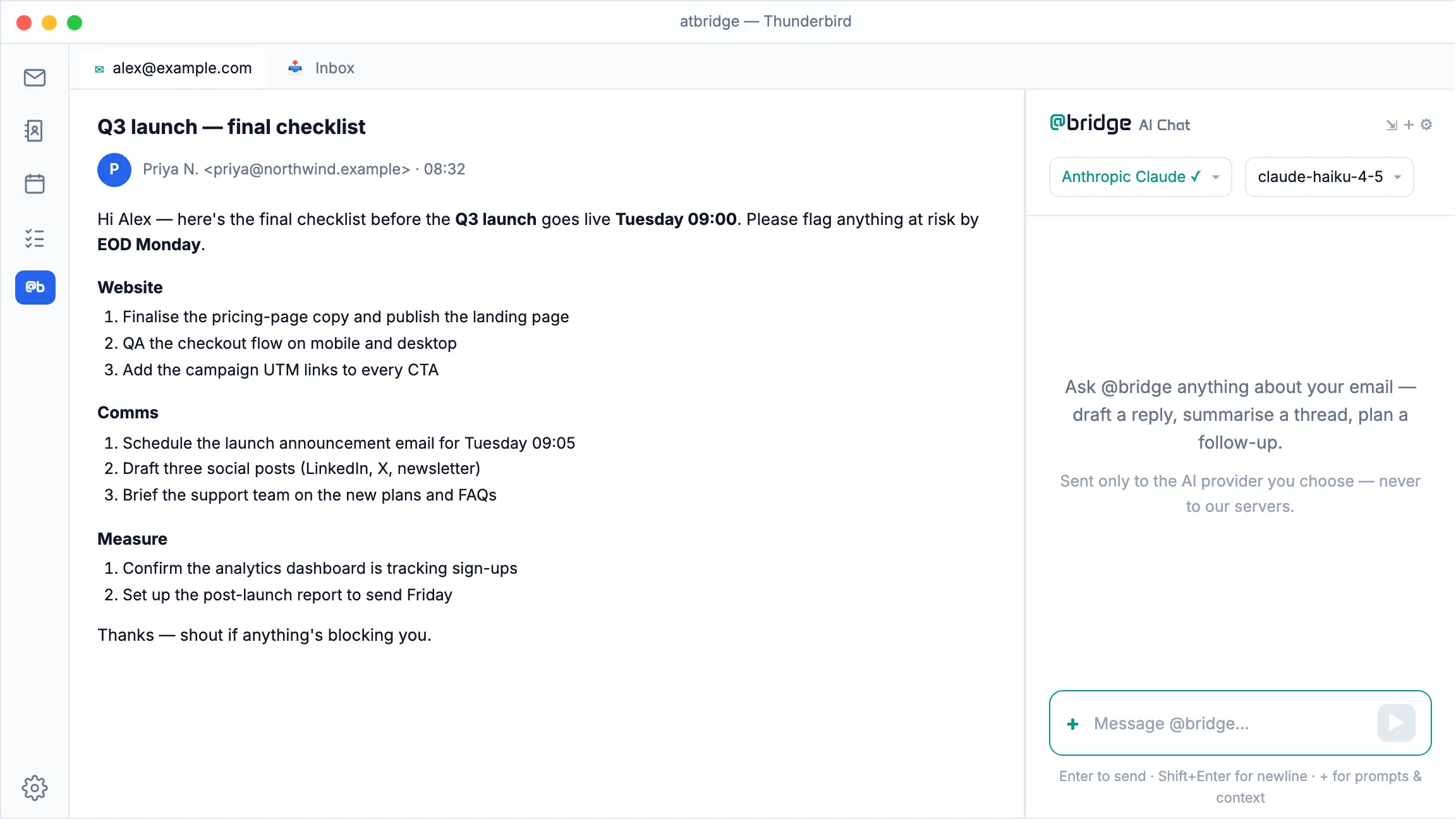This screenshot has height=819, width=1456.
Task: Click the bold 'Tuesday 09:00' text
Action: [676, 219]
